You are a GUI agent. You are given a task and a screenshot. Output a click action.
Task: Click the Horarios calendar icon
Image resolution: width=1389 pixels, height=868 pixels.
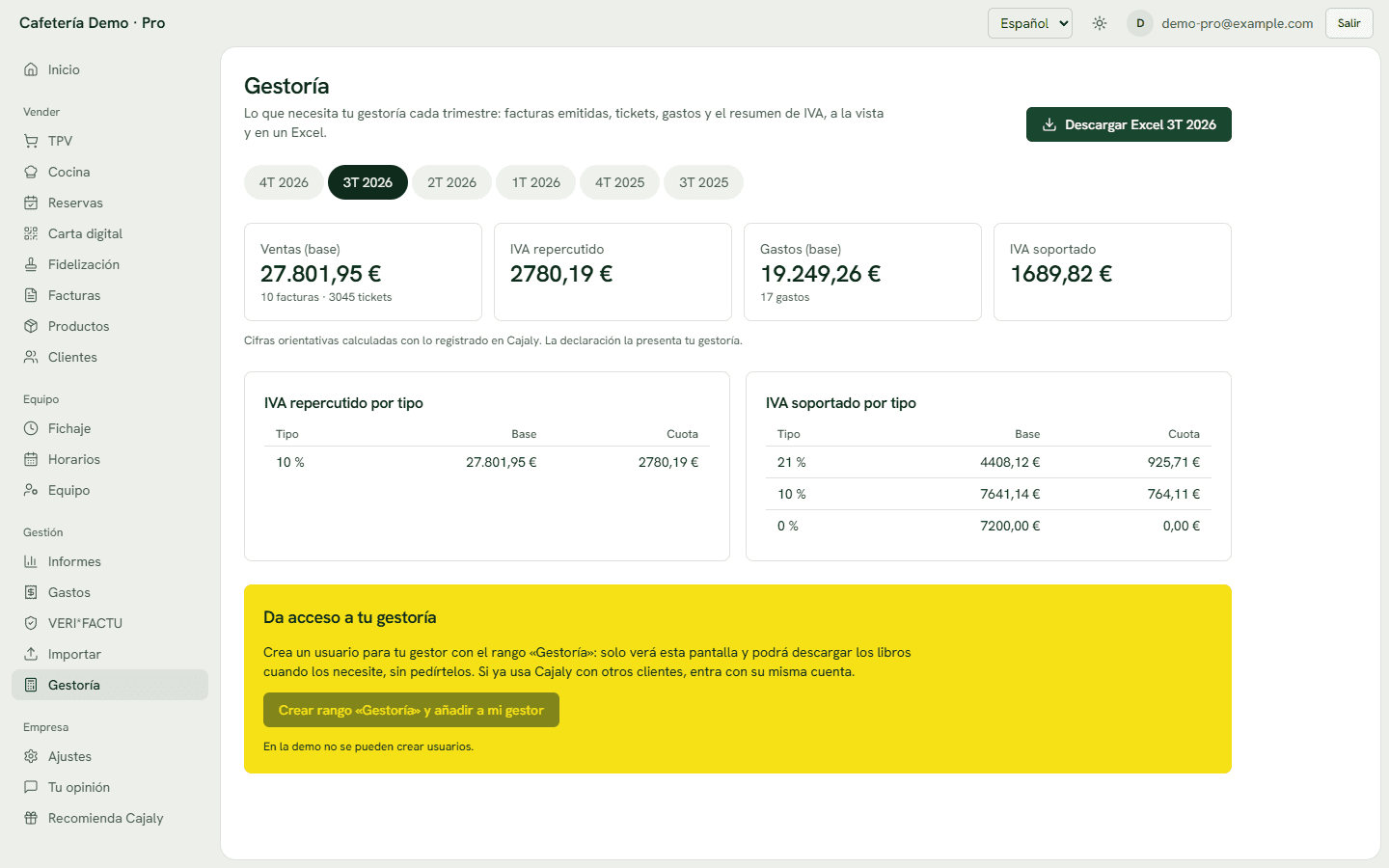(31, 459)
